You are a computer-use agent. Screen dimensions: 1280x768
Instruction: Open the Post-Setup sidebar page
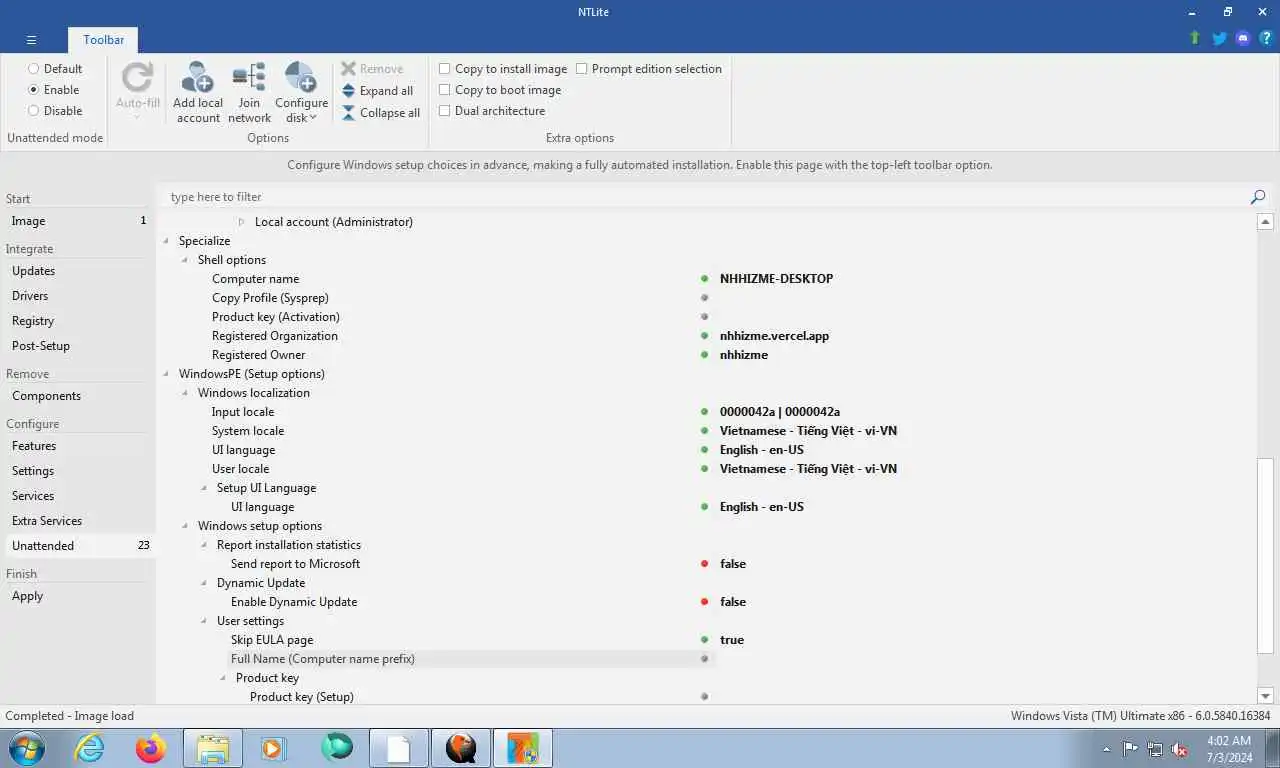[x=78, y=346]
